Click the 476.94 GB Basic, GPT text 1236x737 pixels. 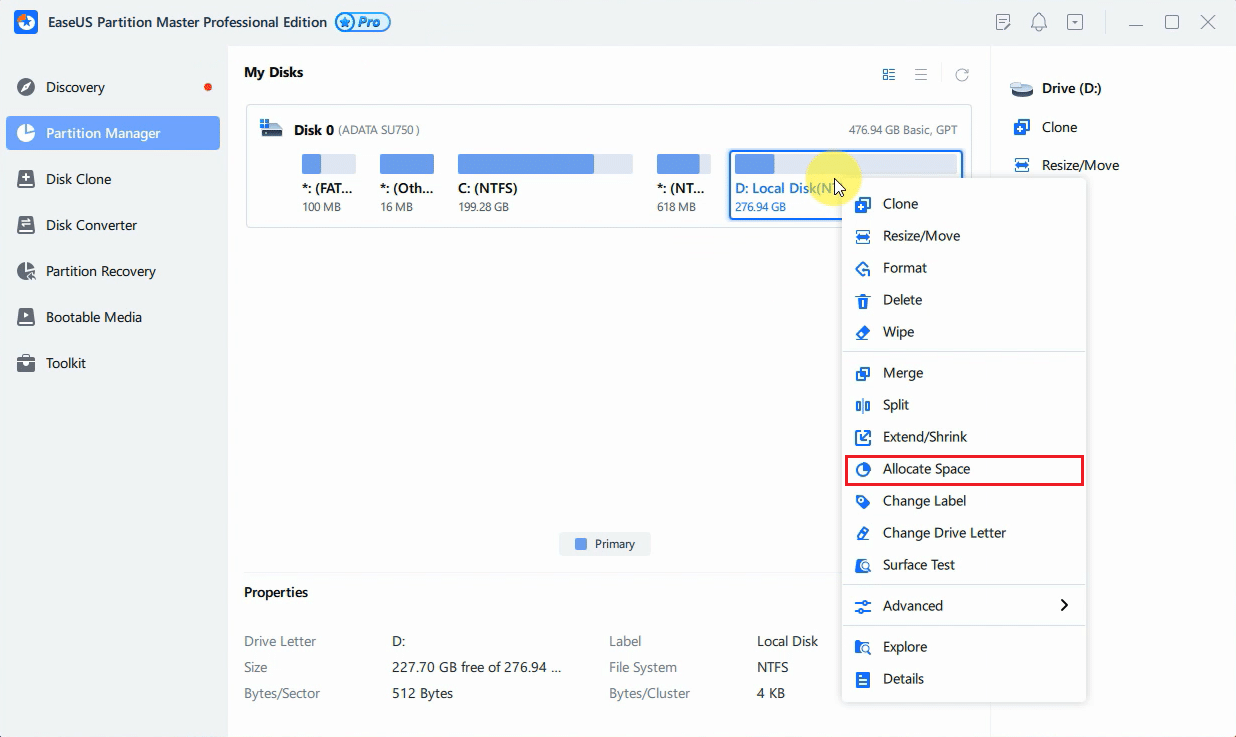[x=903, y=130]
